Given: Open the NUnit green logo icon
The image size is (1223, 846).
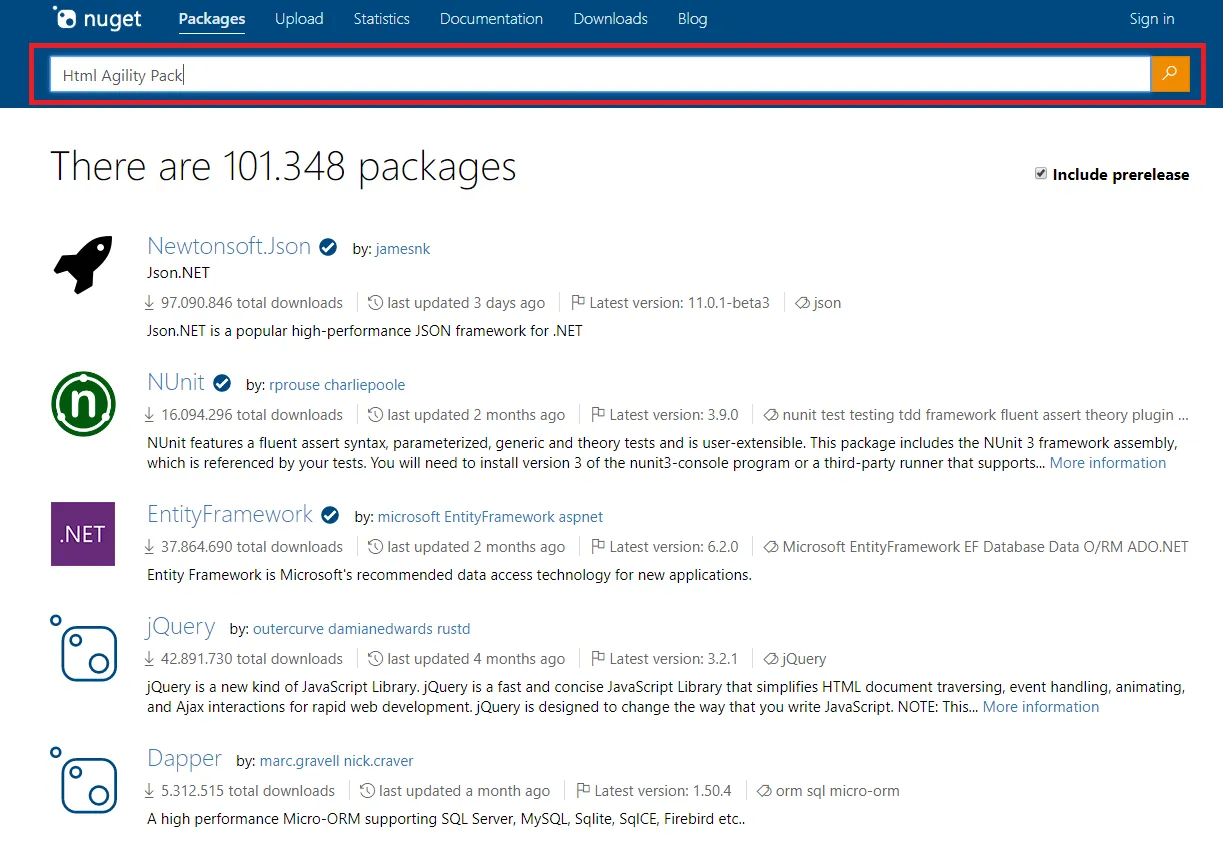Looking at the screenshot, I should 83,403.
